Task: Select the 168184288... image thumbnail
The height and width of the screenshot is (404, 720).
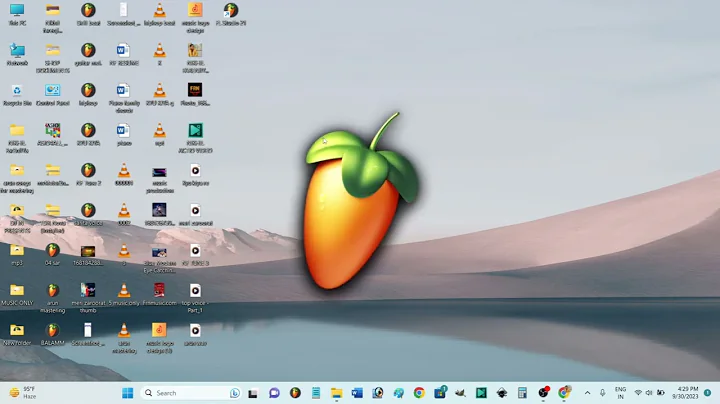Action: tap(88, 255)
